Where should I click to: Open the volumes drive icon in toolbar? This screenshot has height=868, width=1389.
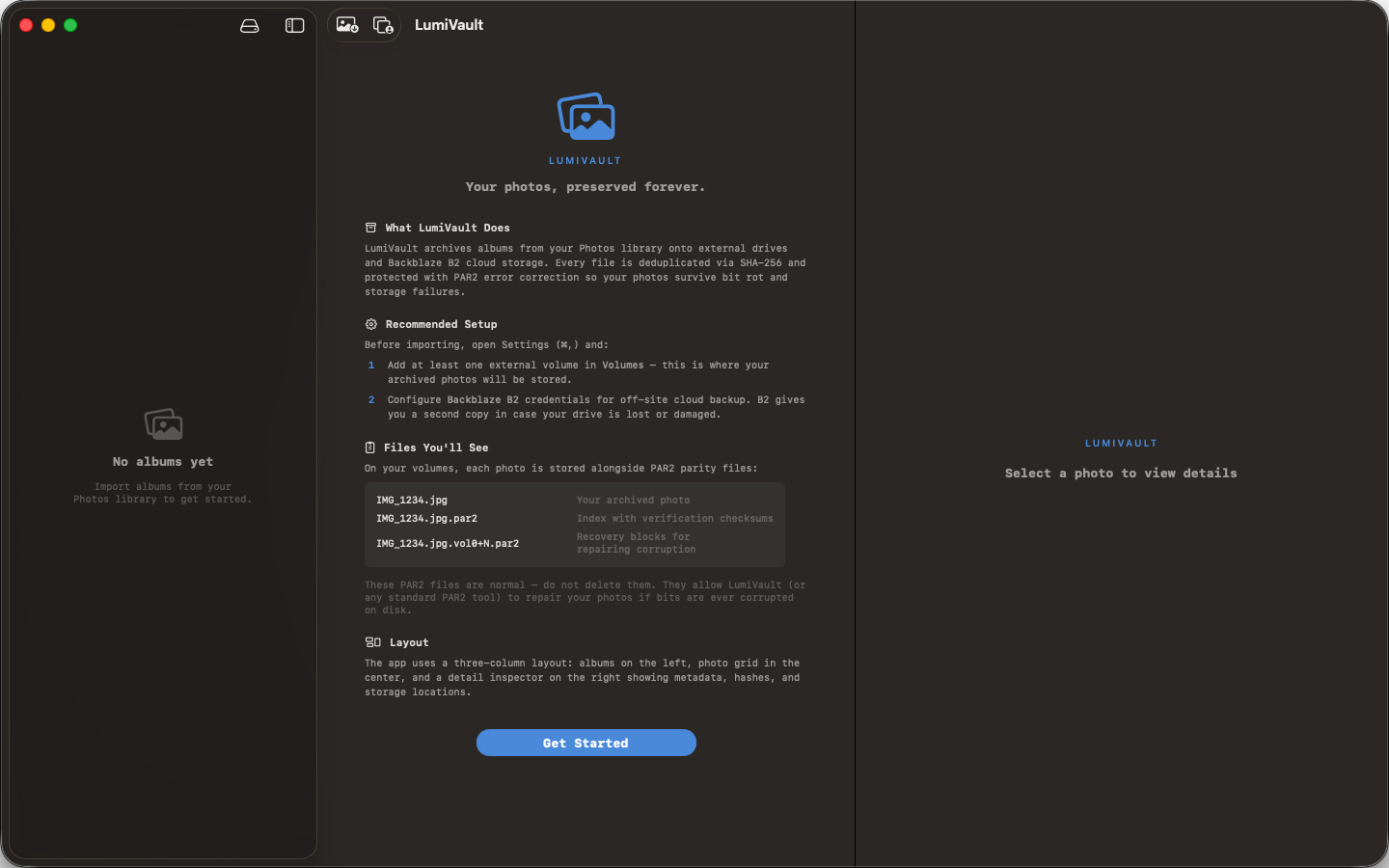point(250,26)
